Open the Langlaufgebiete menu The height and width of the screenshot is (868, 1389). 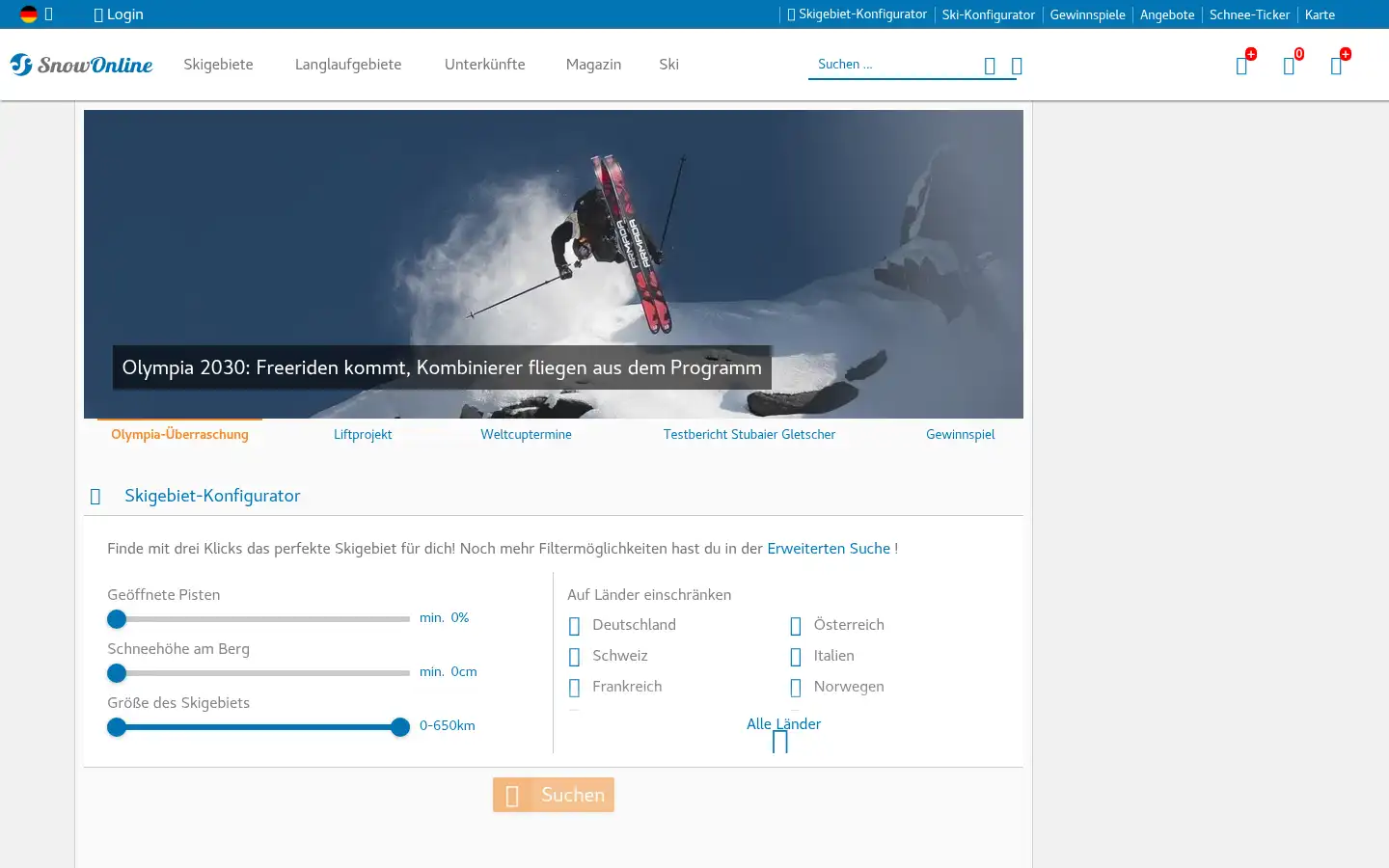[x=348, y=65]
